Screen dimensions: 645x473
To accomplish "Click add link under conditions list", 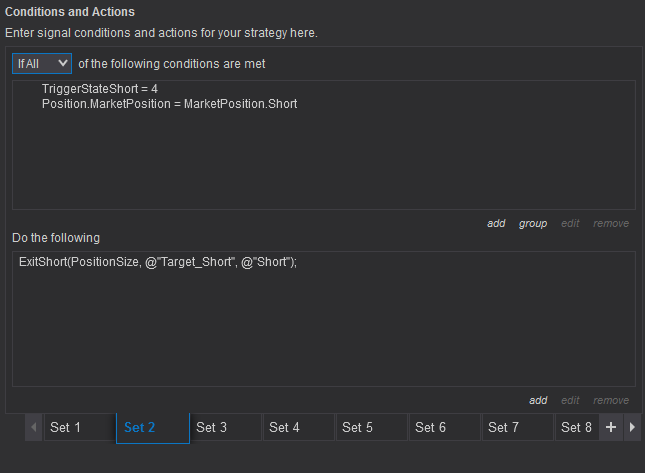I will click(x=496, y=223).
